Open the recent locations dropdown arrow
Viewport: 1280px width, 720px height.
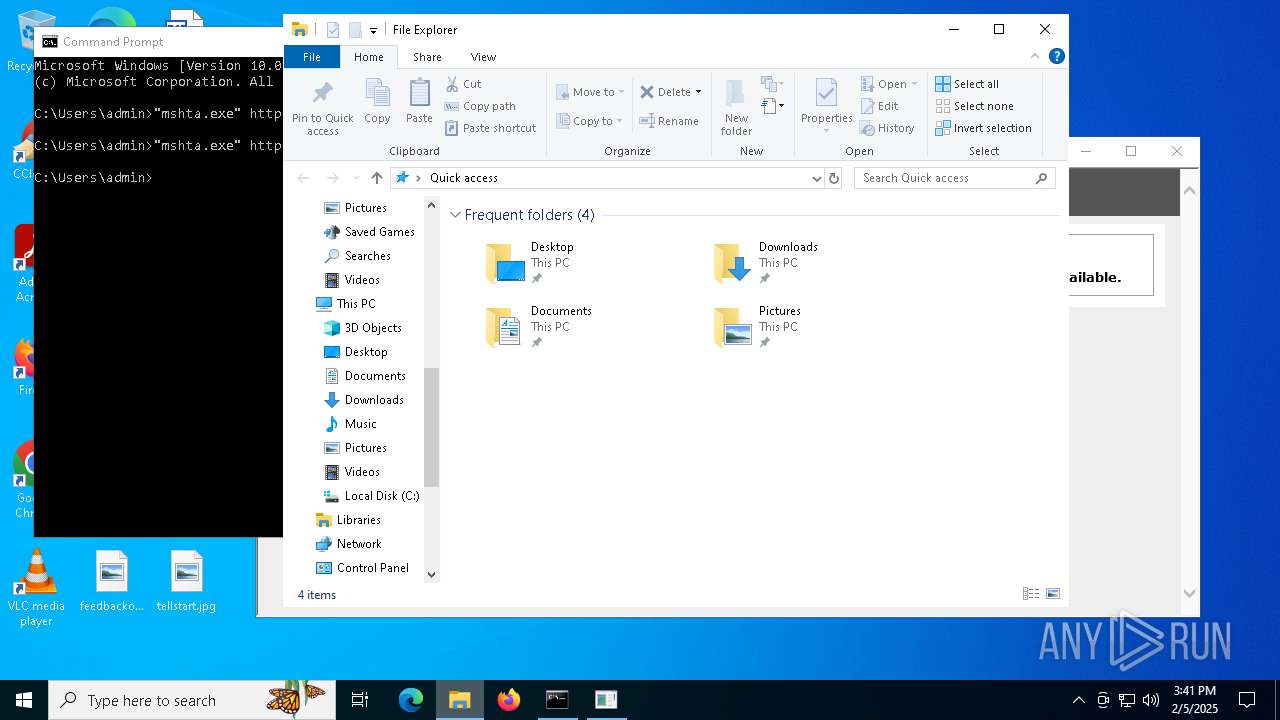[x=356, y=178]
